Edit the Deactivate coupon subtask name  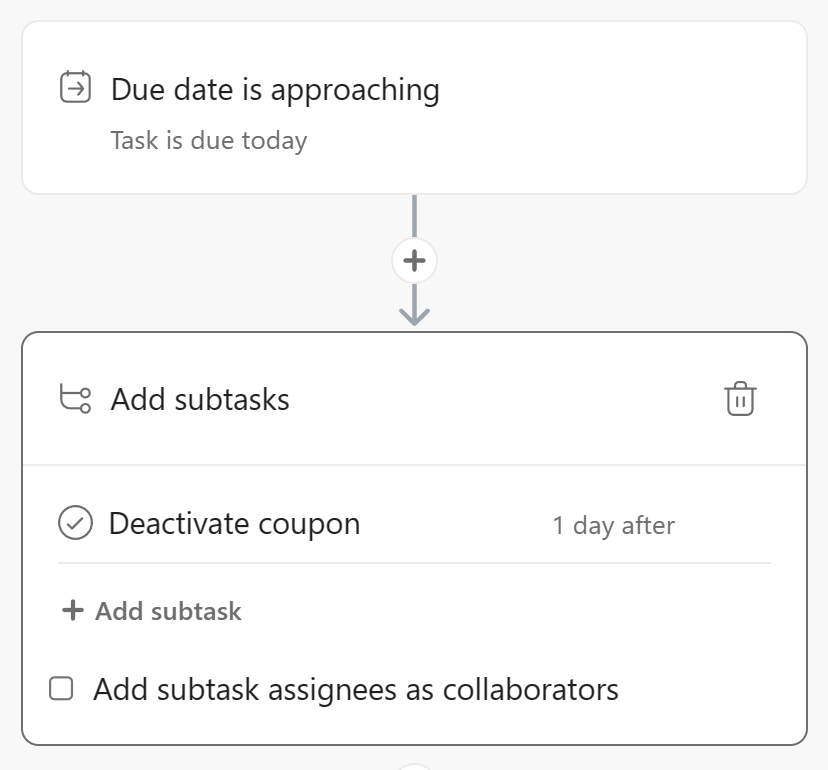[234, 524]
